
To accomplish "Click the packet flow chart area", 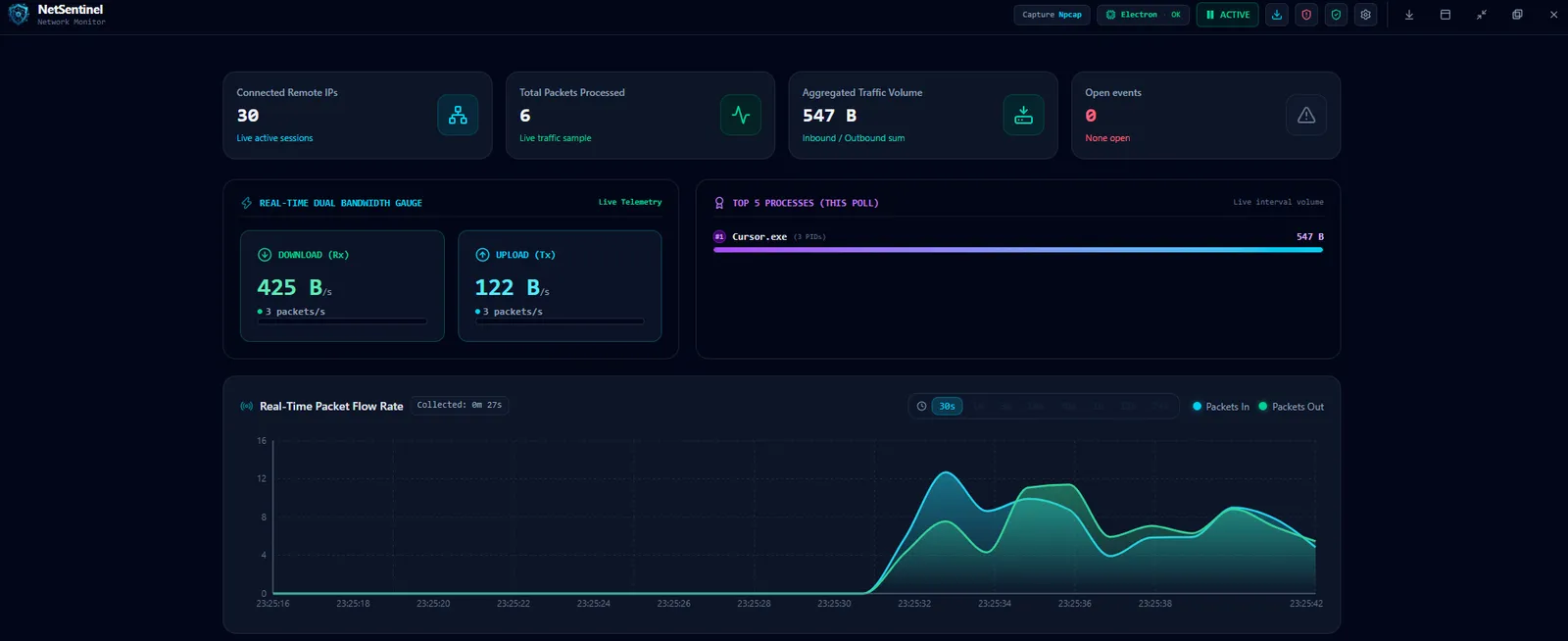I will tap(794, 517).
